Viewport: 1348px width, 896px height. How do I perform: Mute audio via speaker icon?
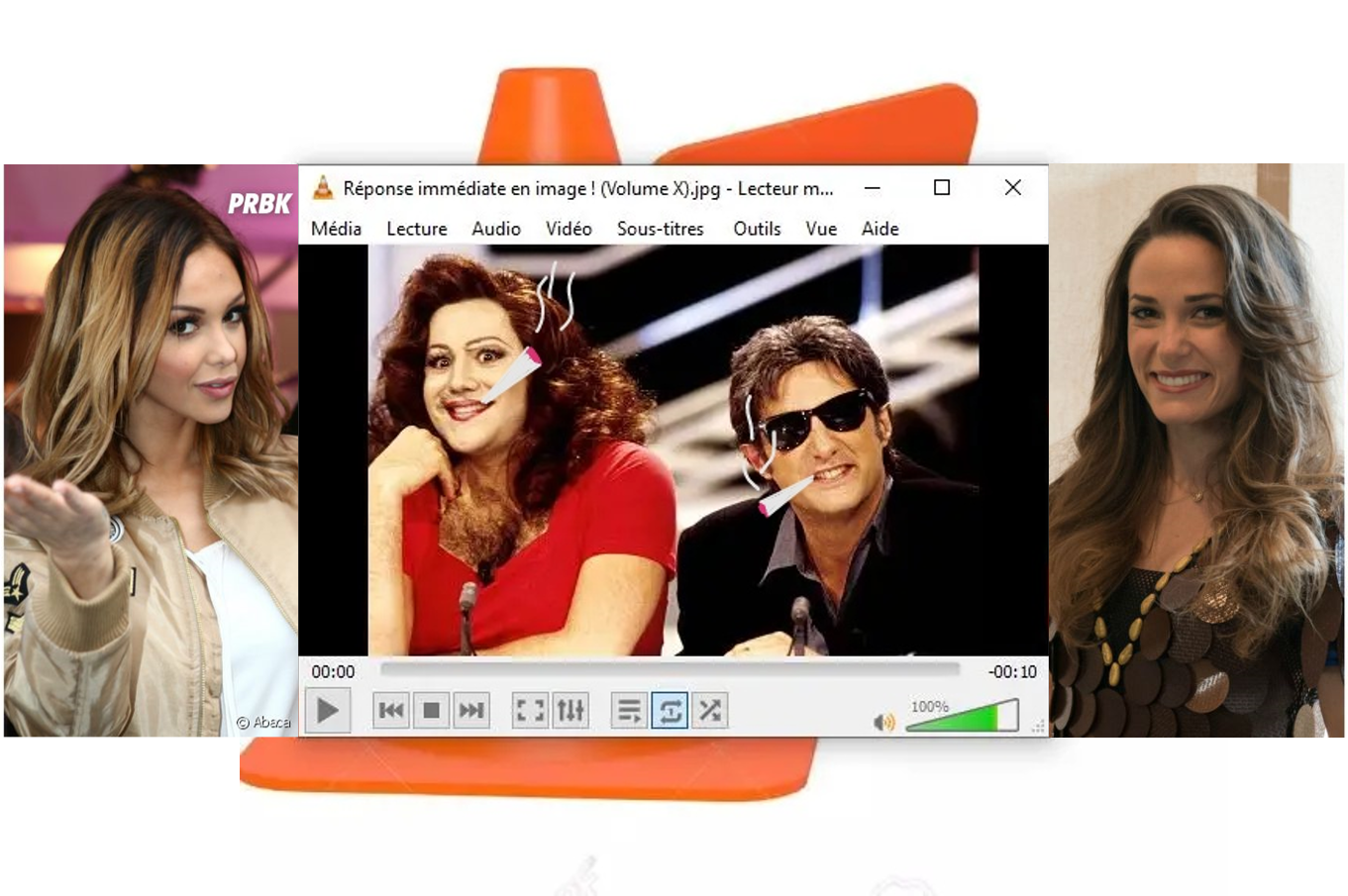tap(883, 723)
